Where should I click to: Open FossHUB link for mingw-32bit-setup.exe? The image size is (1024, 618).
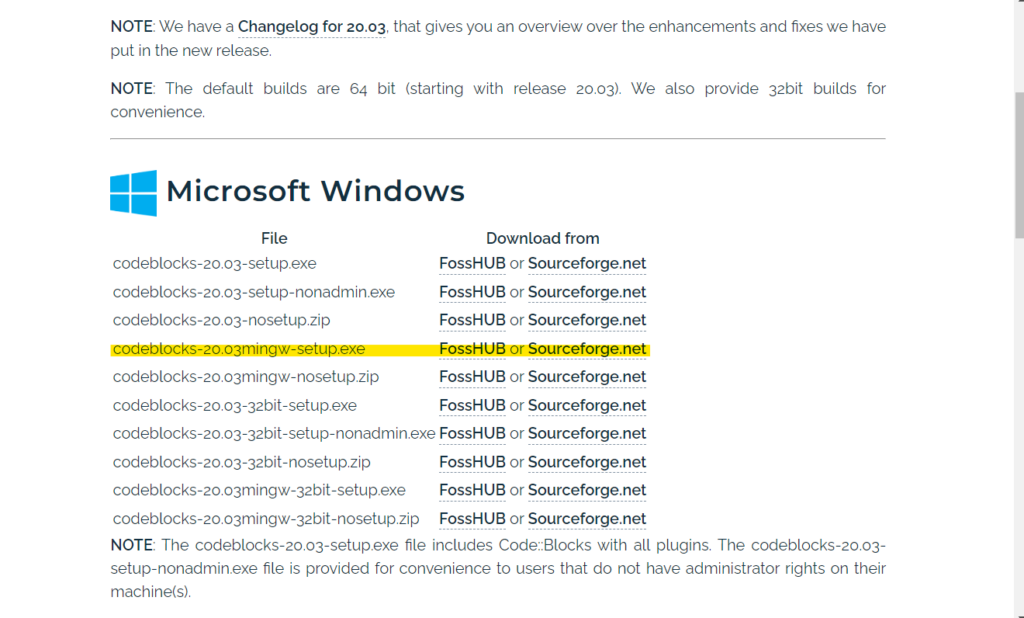coord(472,490)
